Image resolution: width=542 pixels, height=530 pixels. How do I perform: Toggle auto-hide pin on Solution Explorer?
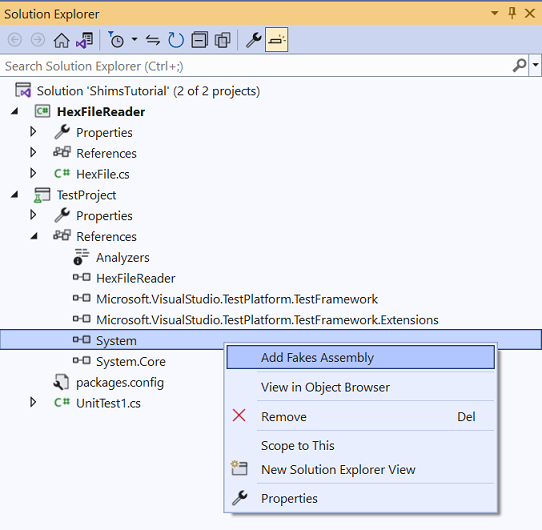pyautogui.click(x=512, y=13)
